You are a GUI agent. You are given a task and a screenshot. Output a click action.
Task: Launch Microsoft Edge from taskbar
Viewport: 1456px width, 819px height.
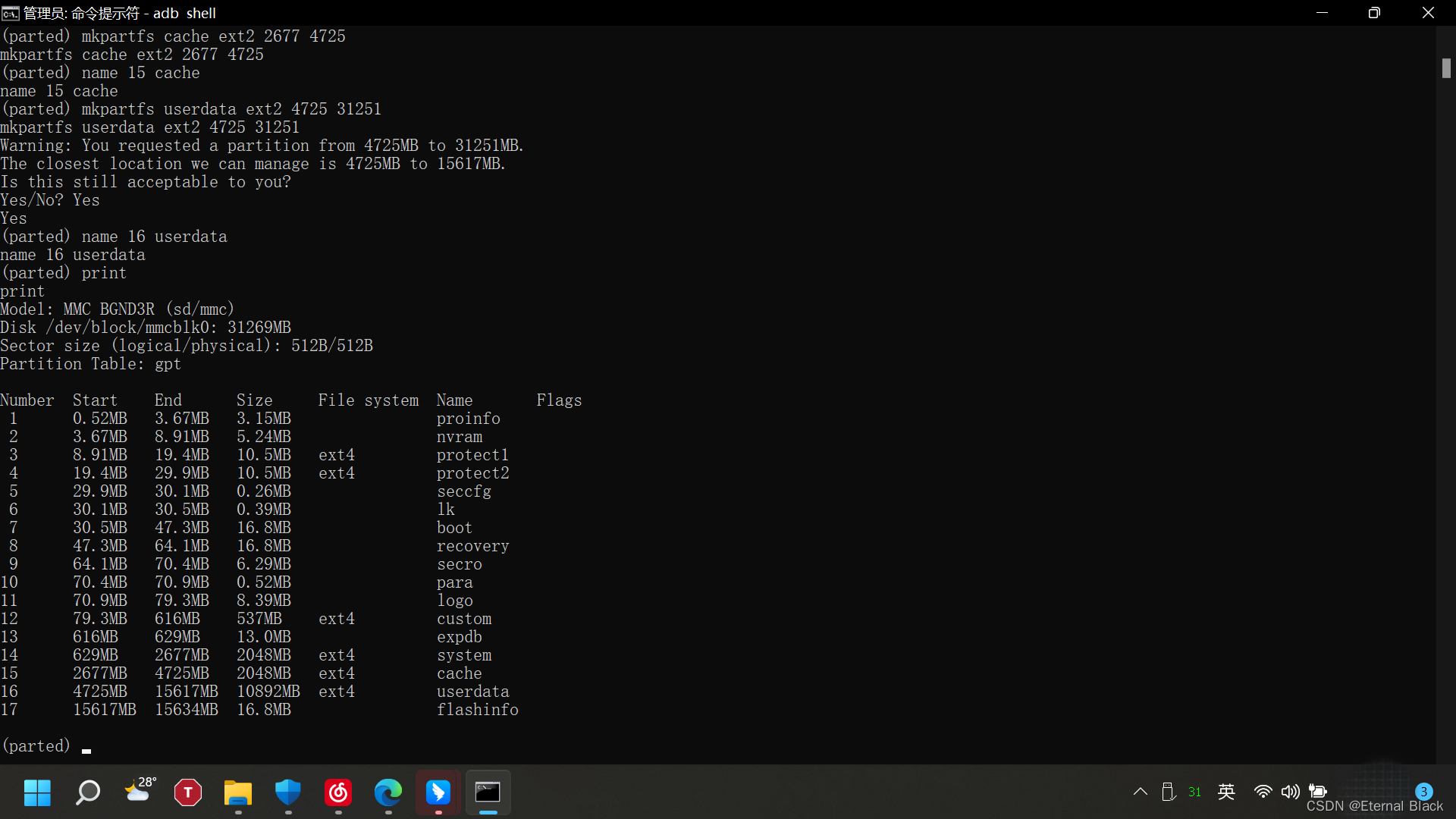(x=388, y=792)
